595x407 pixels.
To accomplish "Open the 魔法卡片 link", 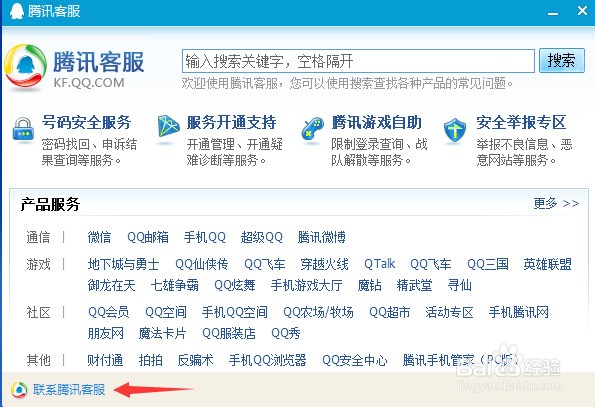I will click(x=163, y=333).
